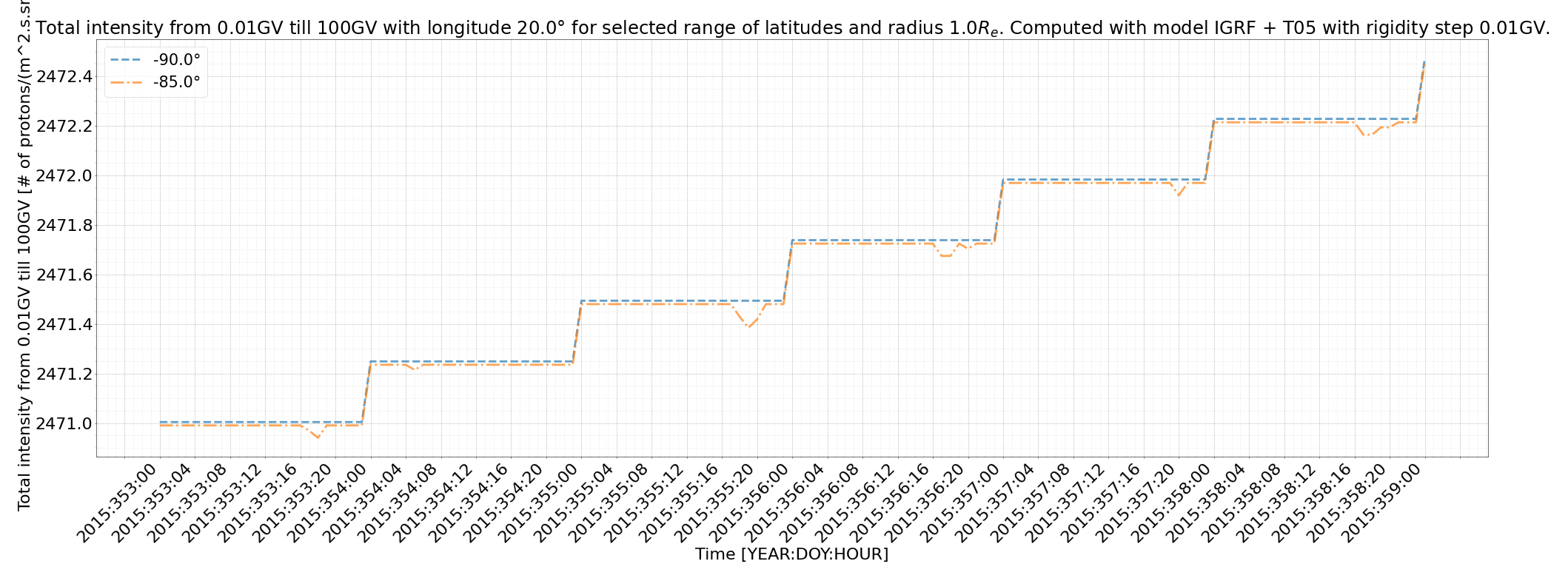Click x-axis tick label 2015:358:16
This screenshot has width=1568, height=581.
[1313, 503]
